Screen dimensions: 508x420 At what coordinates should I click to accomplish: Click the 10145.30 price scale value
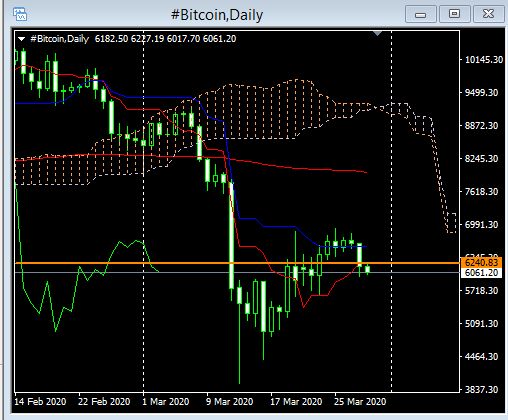pyautogui.click(x=484, y=60)
